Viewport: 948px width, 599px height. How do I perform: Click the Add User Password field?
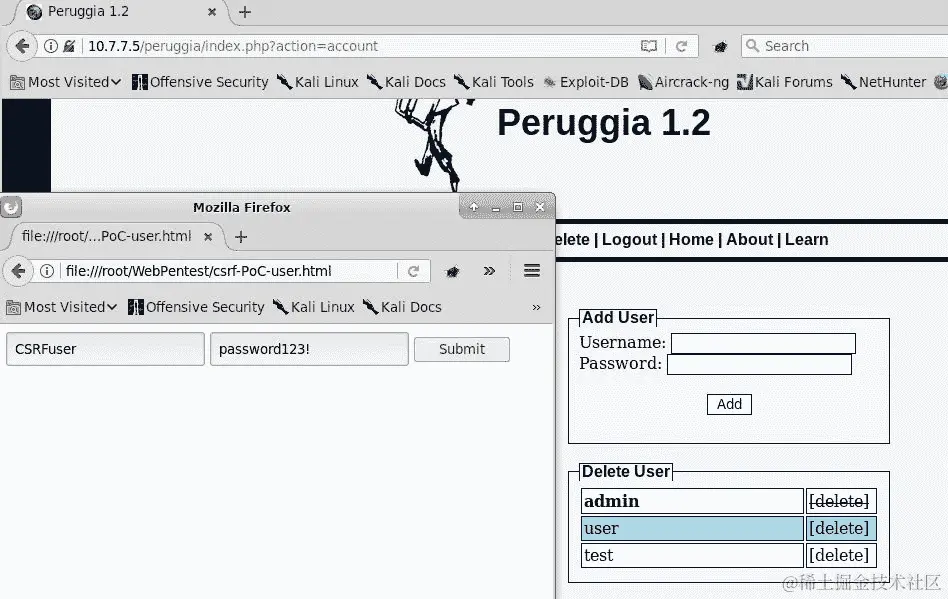click(x=759, y=364)
